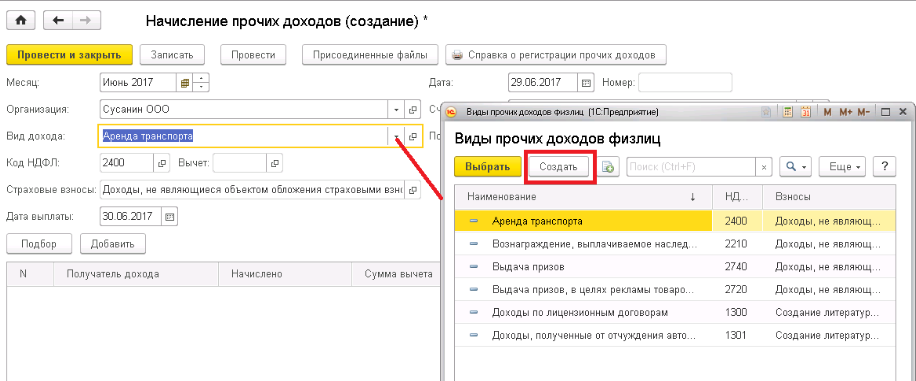Click Взносы column header
This screenshot has width=916, height=381.
pyautogui.click(x=829, y=198)
